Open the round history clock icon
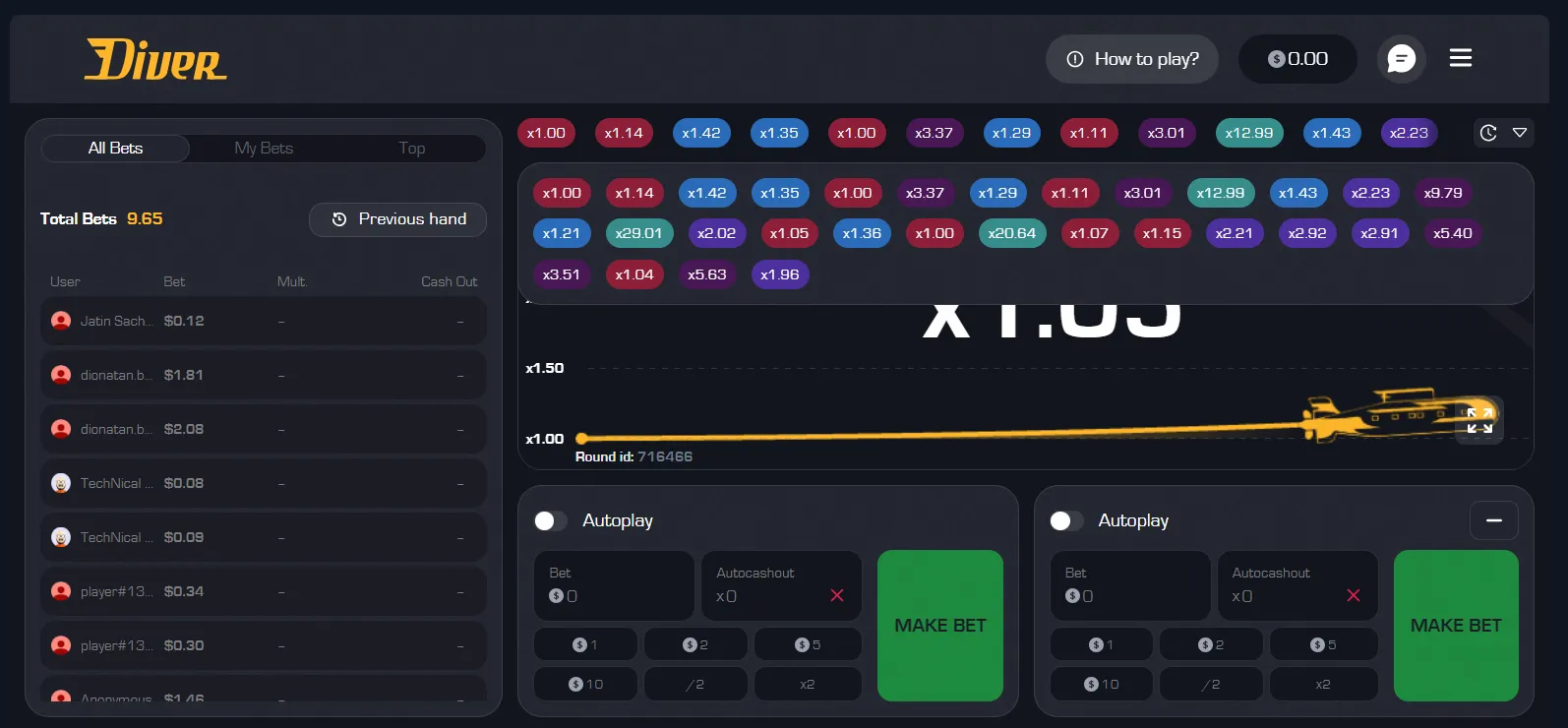The image size is (1568, 728). [x=1488, y=133]
